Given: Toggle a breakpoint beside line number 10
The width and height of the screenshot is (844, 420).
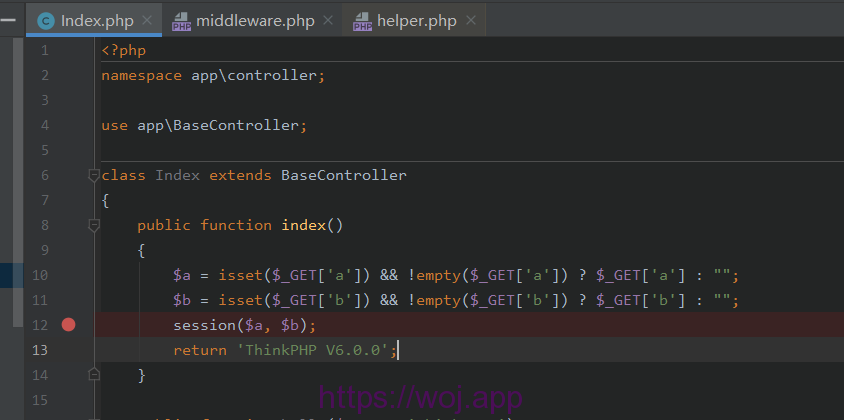Looking at the screenshot, I should pyautogui.click(x=68, y=275).
